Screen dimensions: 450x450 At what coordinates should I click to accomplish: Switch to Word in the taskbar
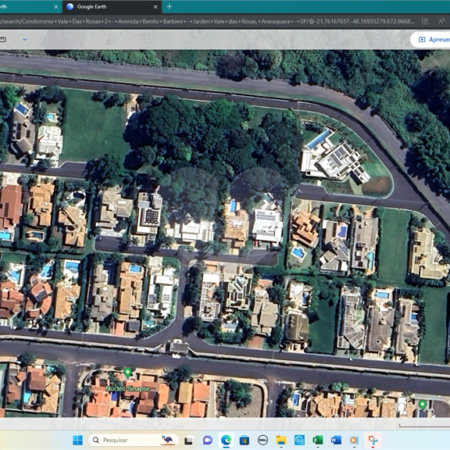pos(336,440)
